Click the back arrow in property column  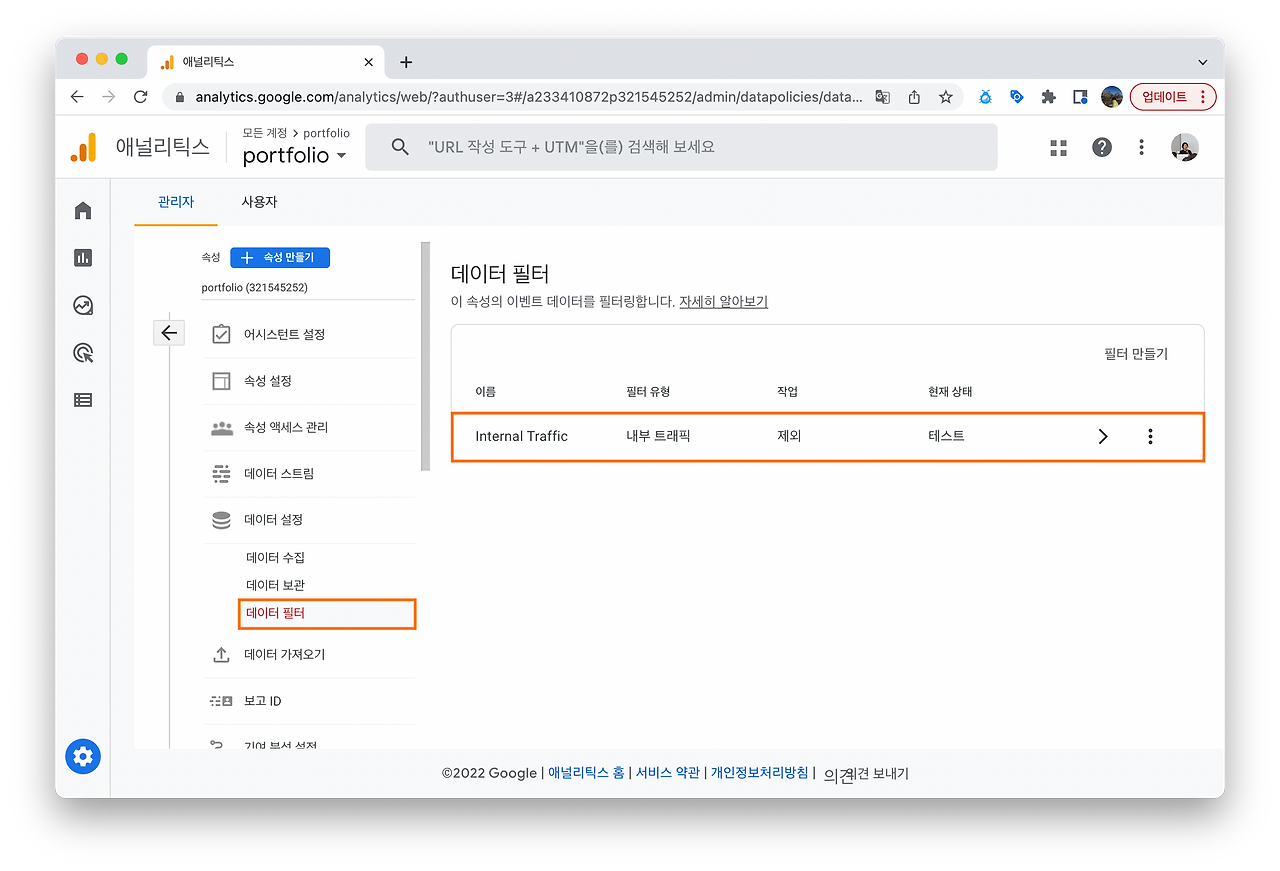(x=169, y=333)
